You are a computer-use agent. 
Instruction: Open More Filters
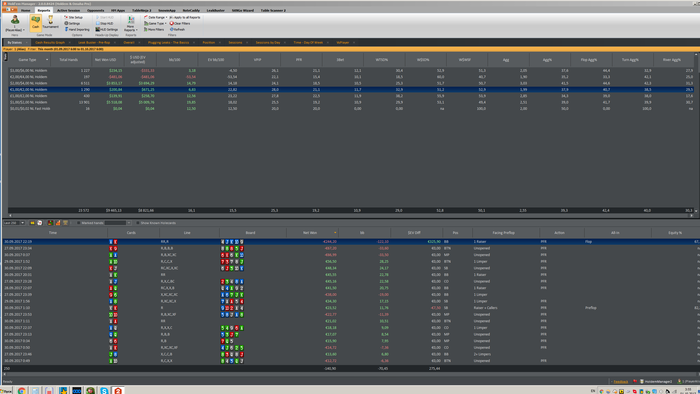[x=154, y=29]
